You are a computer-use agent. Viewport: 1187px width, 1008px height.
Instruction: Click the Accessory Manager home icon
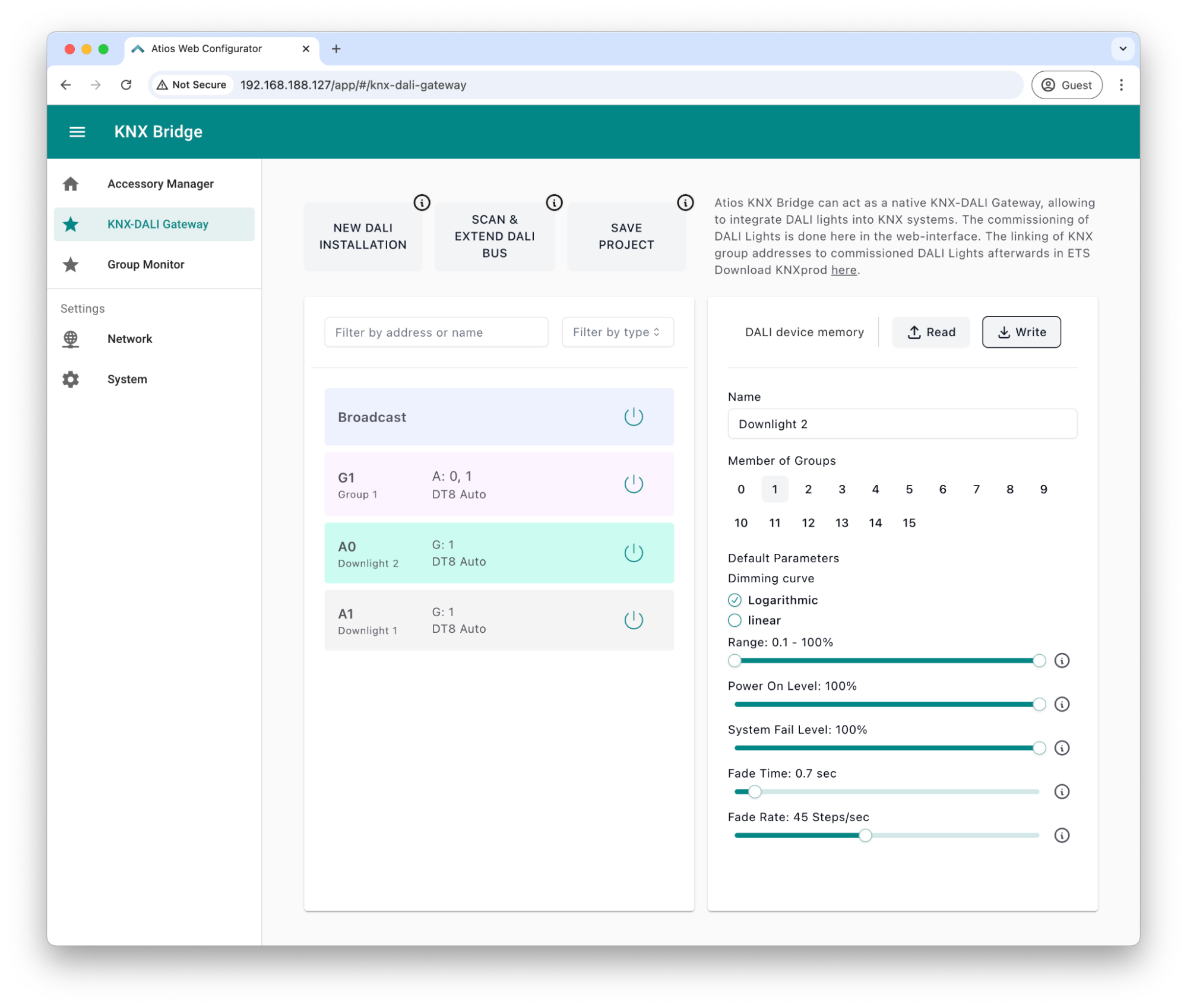(71, 184)
